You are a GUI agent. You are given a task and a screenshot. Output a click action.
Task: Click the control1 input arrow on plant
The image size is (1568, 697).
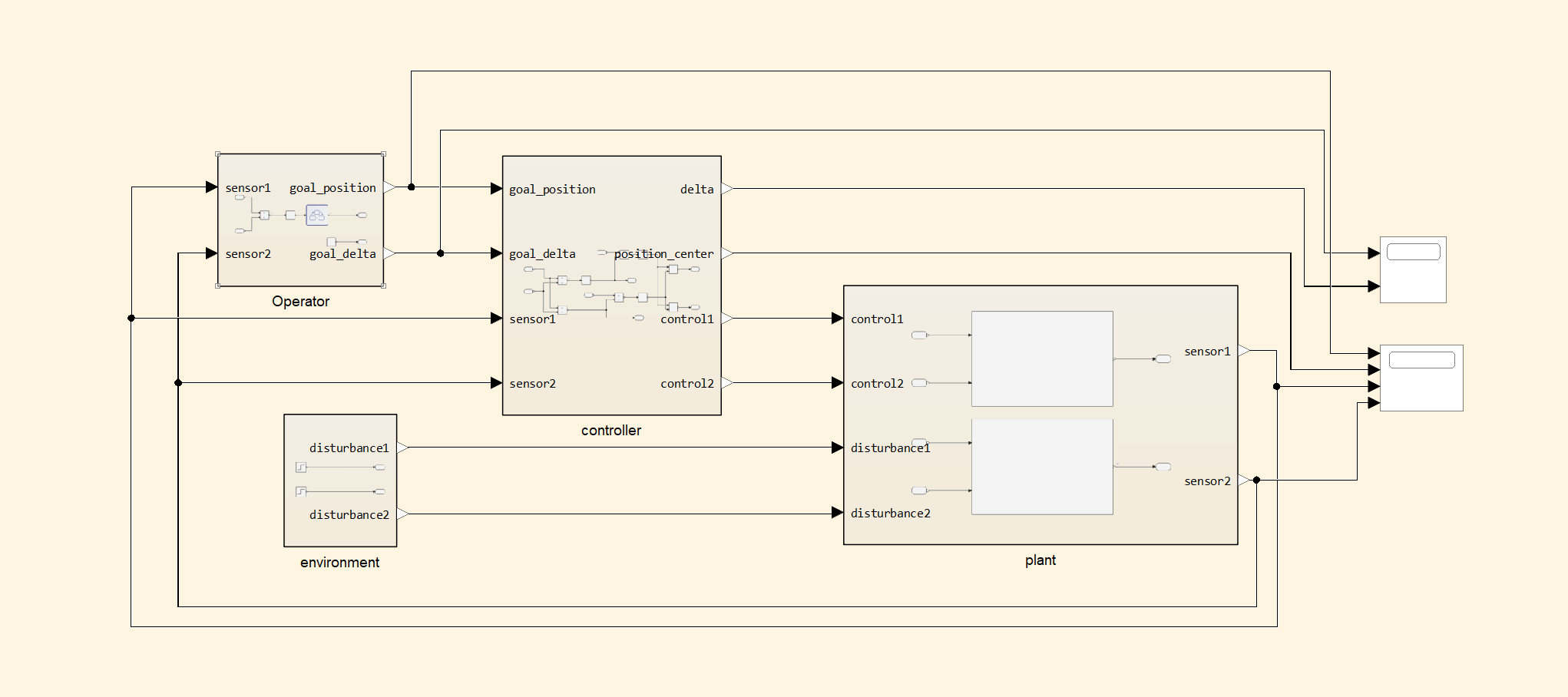coord(837,319)
